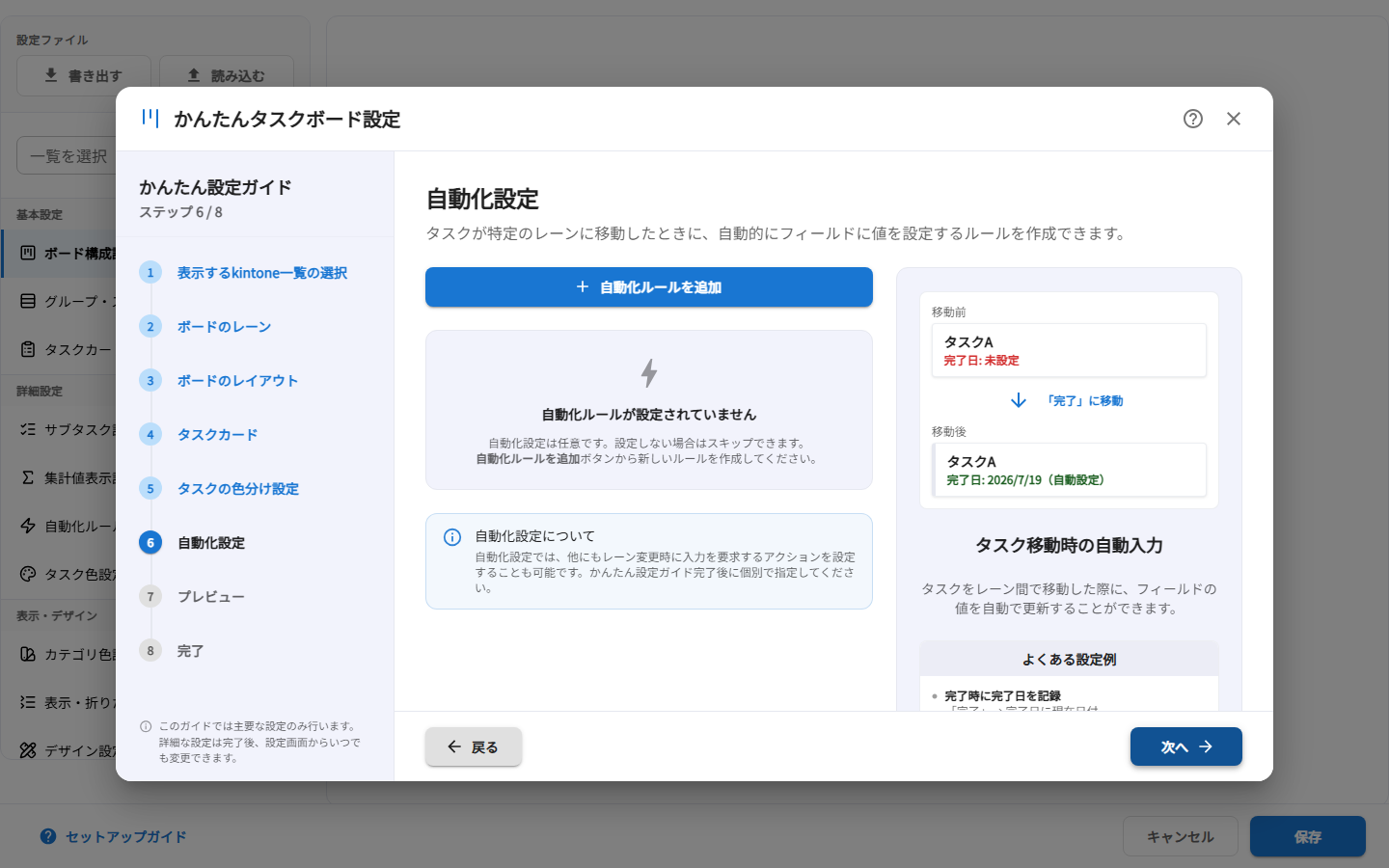Click the タスク移動時の自動入力 heading
Screen dimensions: 1389x868
tap(1069, 546)
